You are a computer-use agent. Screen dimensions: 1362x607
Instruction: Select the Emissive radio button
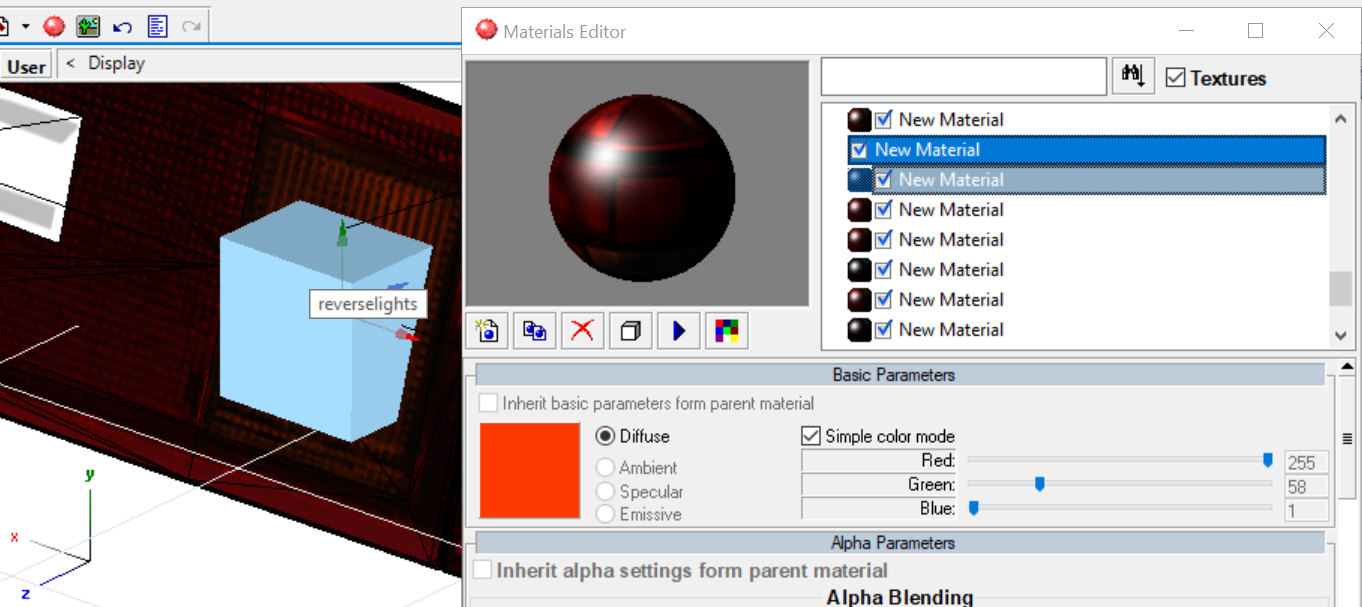point(605,514)
